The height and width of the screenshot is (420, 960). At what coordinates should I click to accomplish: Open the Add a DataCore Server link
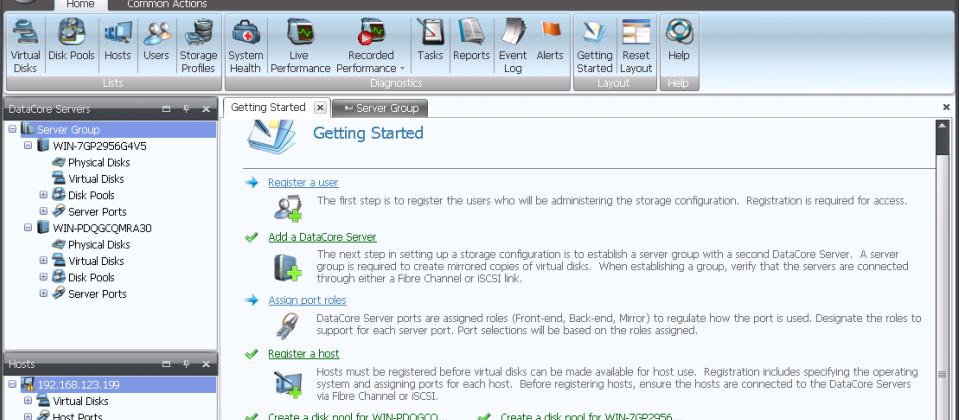point(322,237)
